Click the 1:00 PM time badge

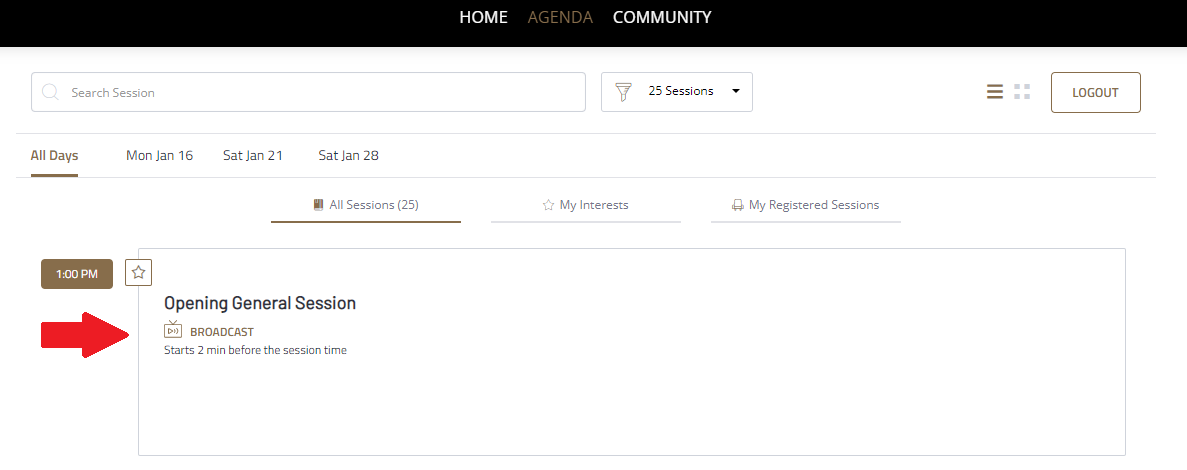pyautogui.click(x=76, y=274)
